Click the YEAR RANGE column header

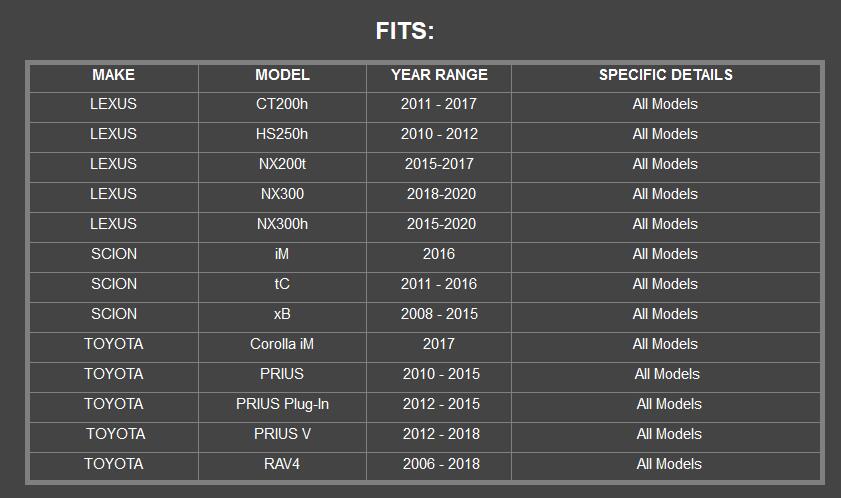point(439,75)
